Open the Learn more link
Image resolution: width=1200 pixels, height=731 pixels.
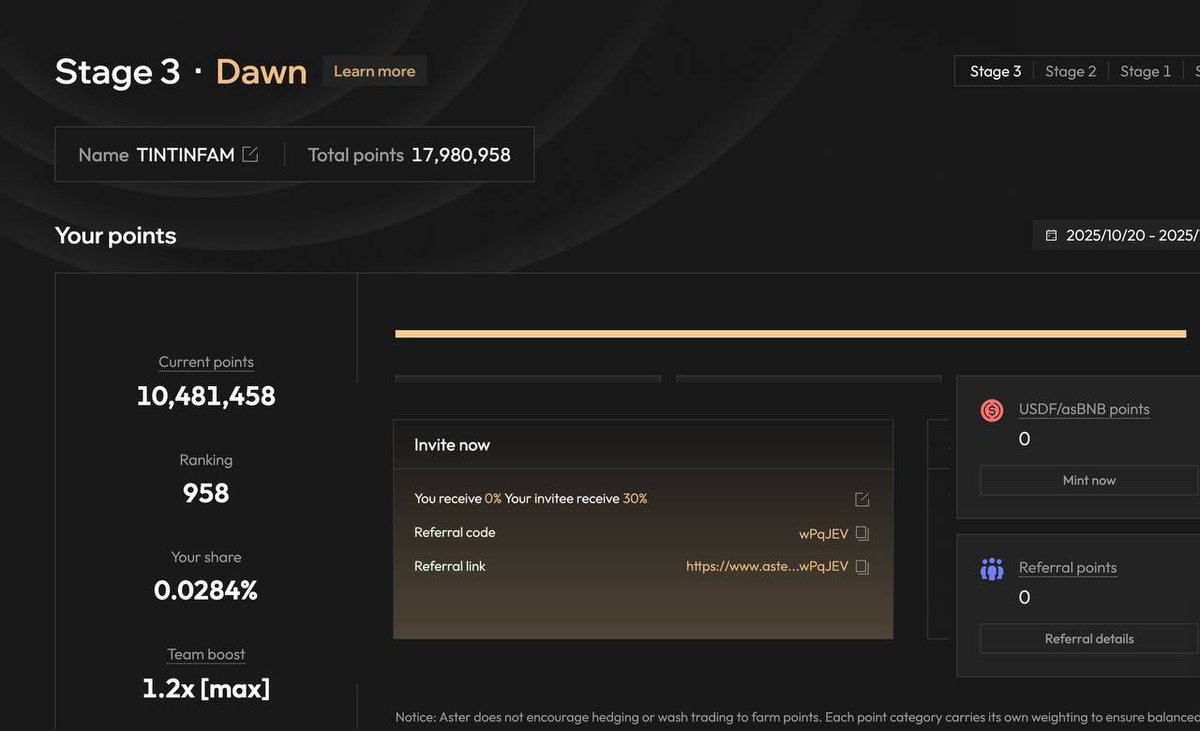[x=374, y=71]
